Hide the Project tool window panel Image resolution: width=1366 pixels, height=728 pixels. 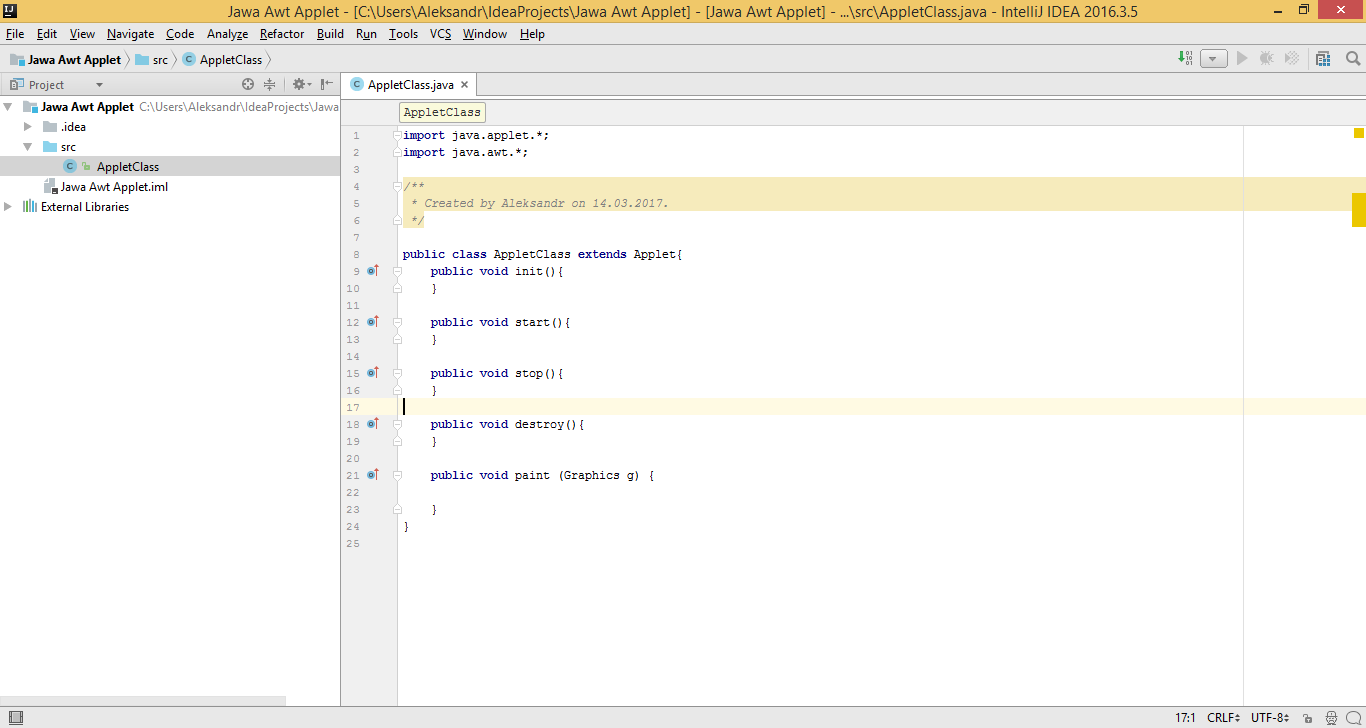click(x=326, y=85)
